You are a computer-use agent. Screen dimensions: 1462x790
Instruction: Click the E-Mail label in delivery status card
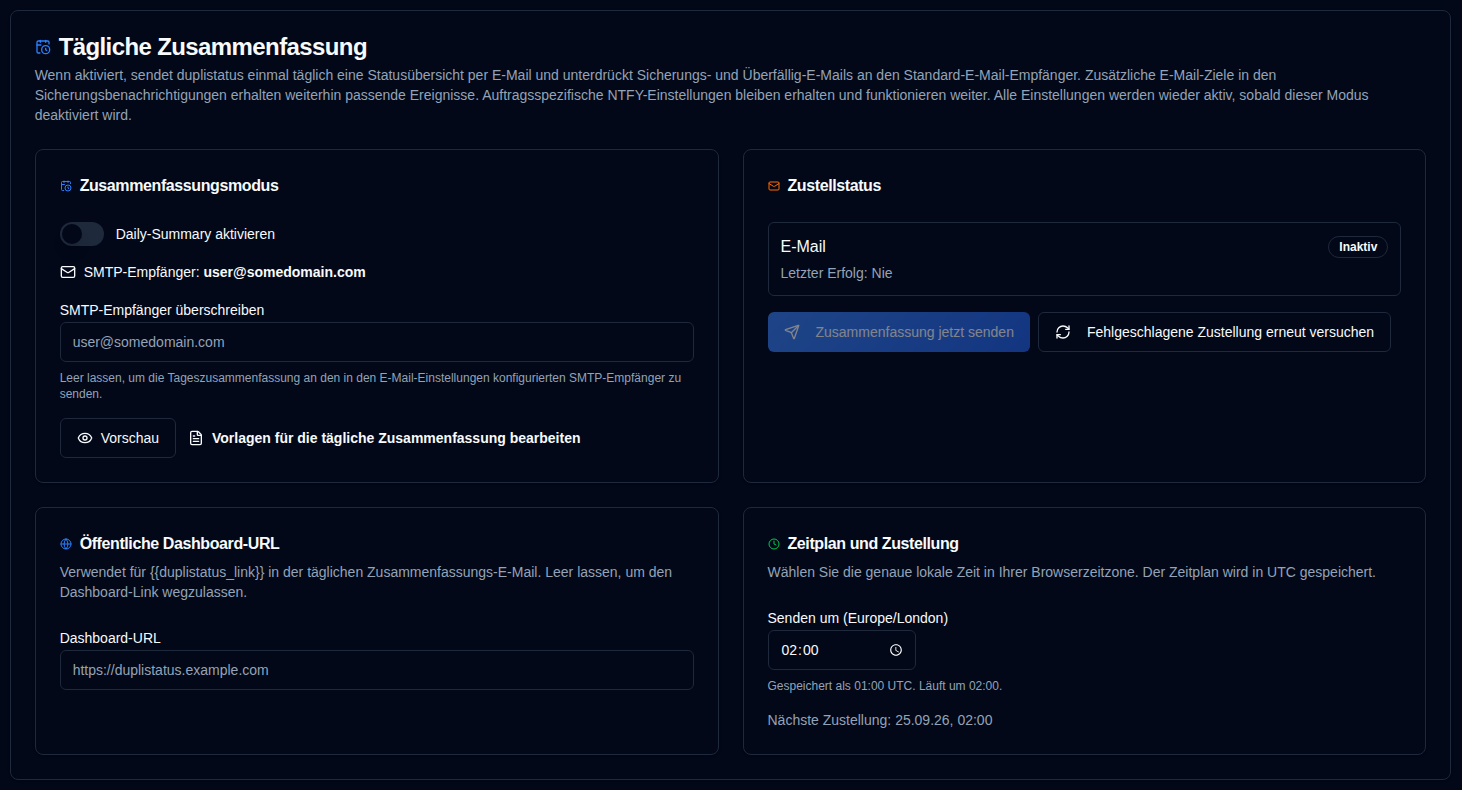pos(803,247)
